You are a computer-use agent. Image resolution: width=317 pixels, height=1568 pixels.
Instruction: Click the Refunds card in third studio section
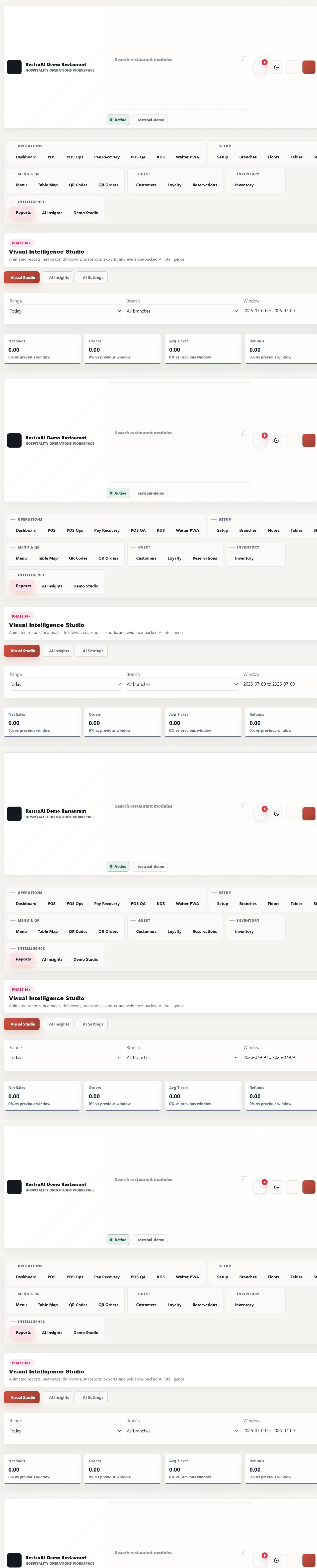tap(281, 1095)
